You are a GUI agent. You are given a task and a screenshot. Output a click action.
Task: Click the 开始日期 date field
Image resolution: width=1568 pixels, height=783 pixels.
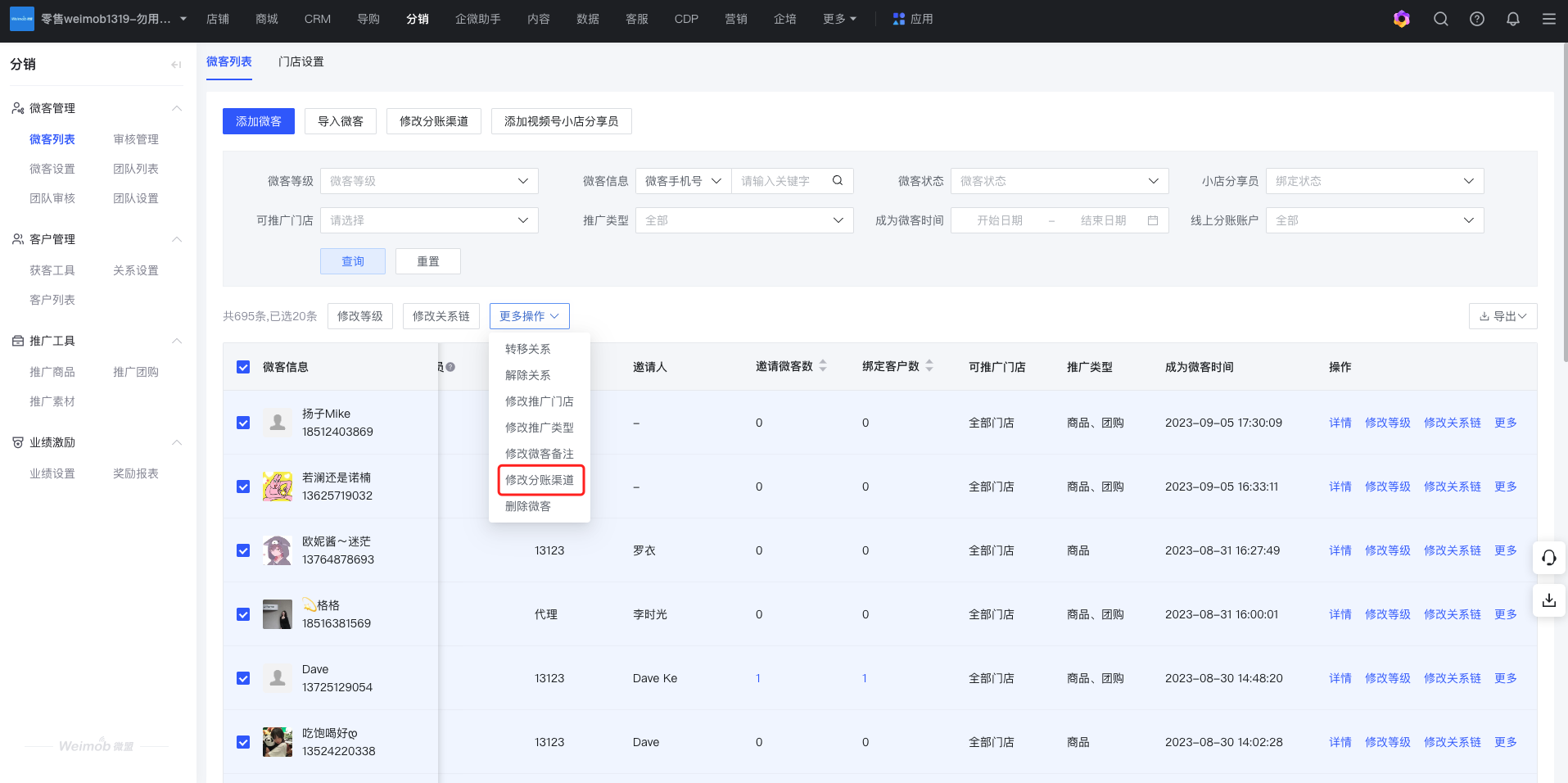1000,220
